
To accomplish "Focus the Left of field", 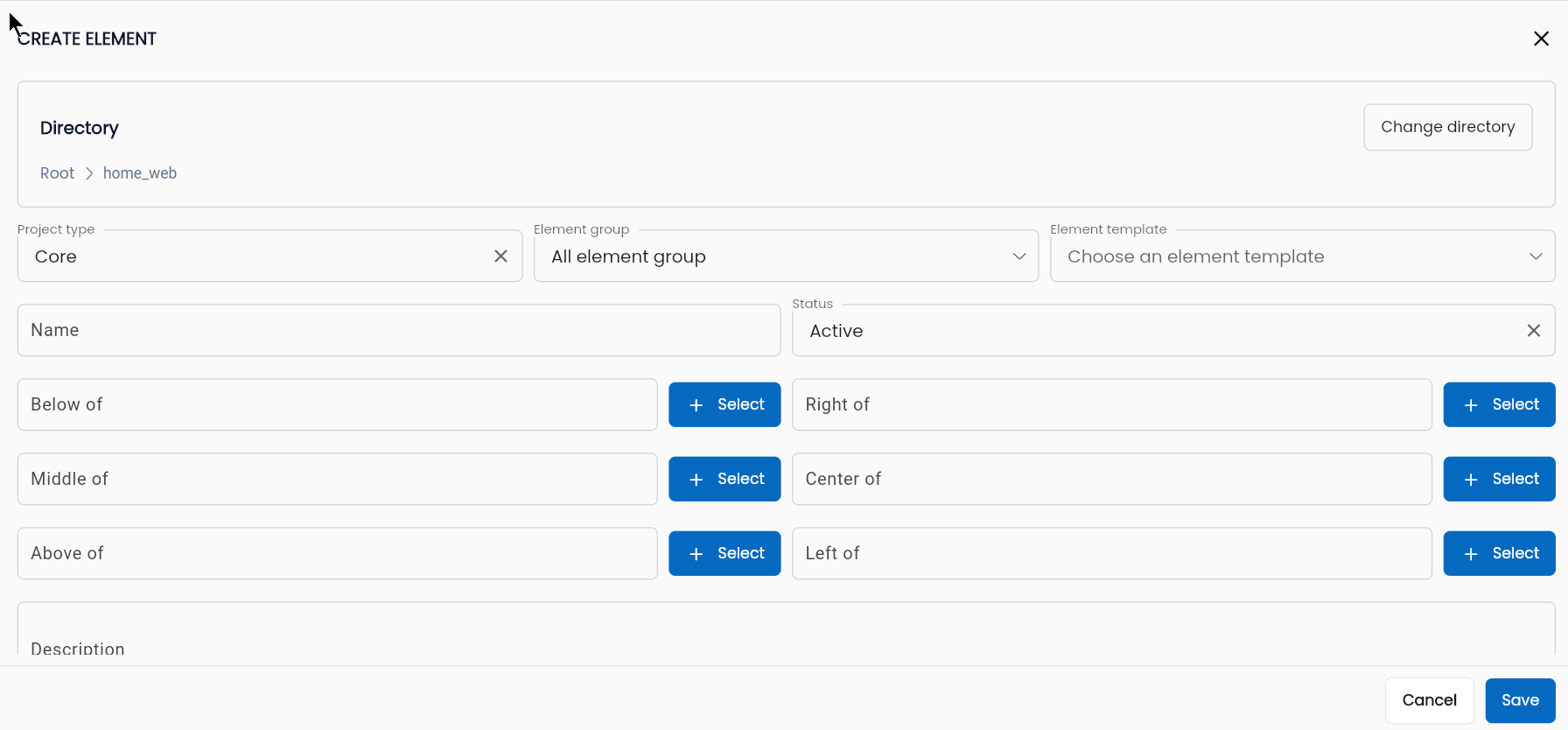I will click(x=1111, y=553).
